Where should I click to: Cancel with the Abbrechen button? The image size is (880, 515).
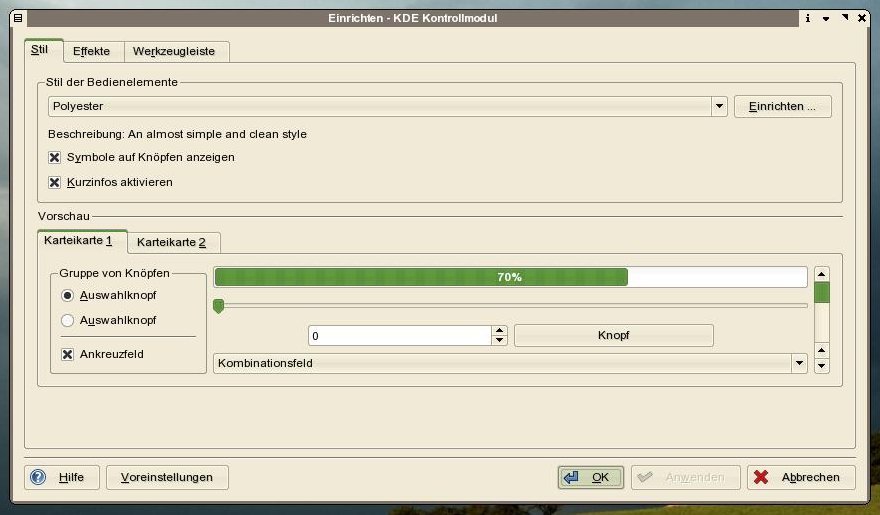[x=801, y=477]
